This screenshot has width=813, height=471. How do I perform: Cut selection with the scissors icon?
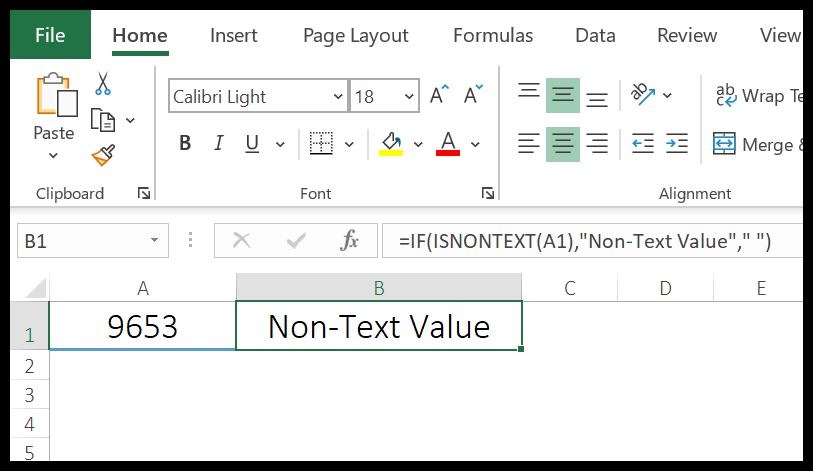click(103, 84)
